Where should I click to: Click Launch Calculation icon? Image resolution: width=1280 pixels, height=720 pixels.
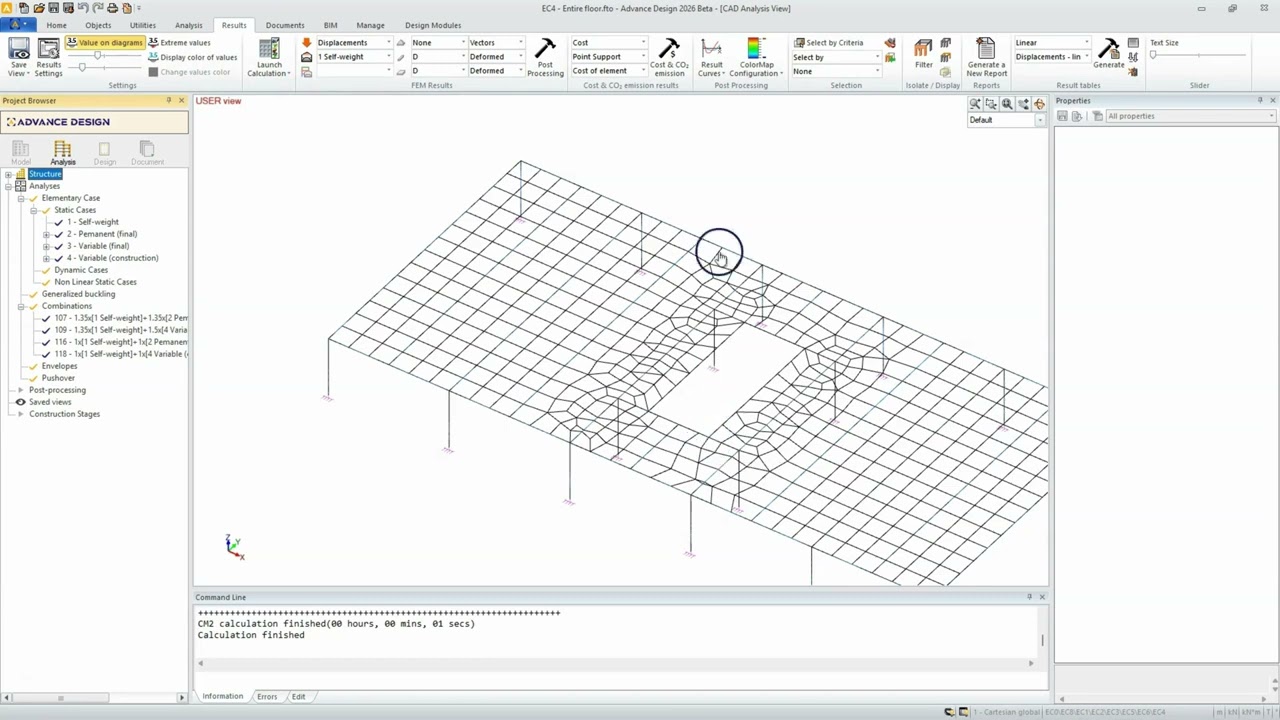269,50
